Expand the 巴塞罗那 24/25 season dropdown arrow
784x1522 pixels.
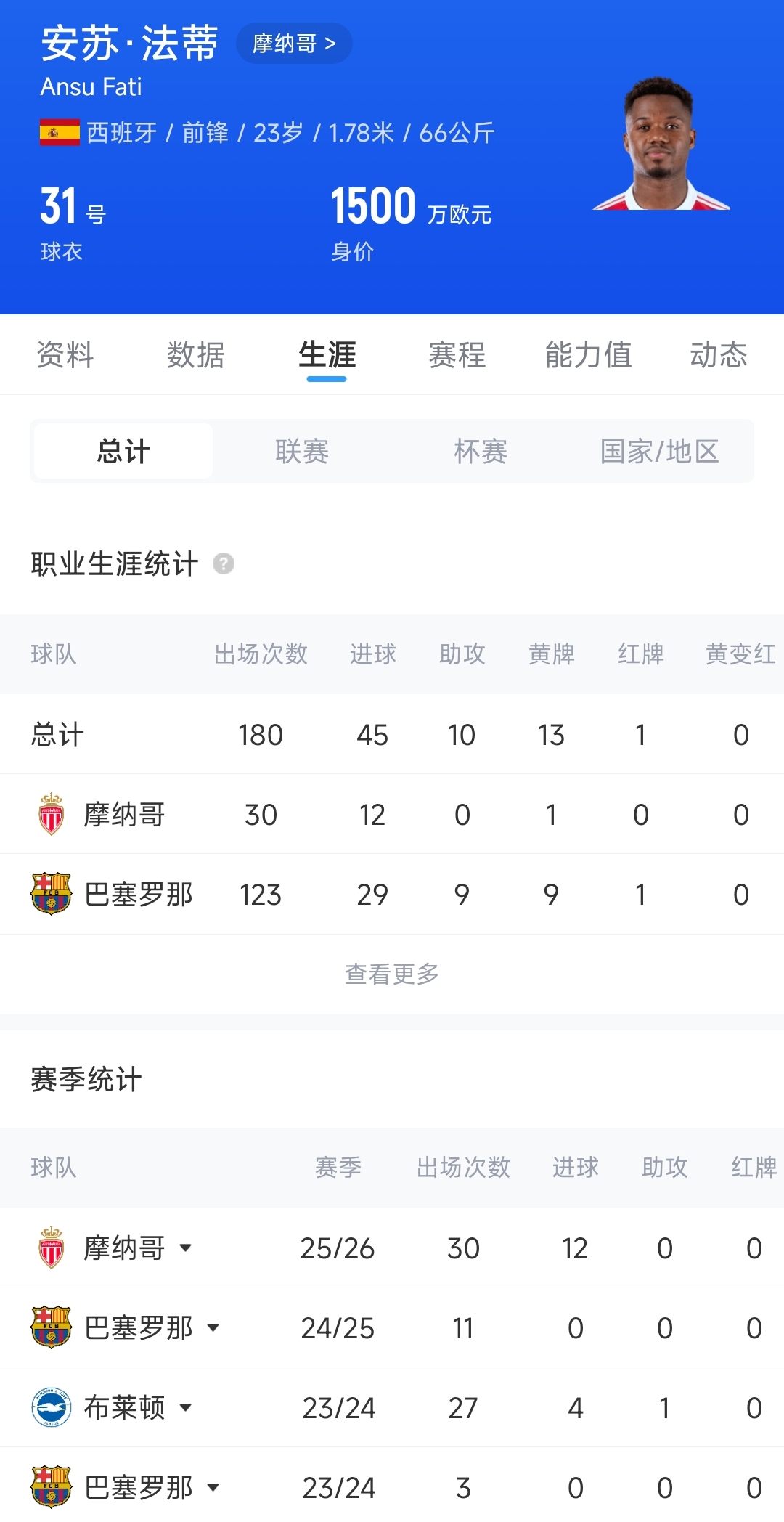click(x=213, y=1327)
